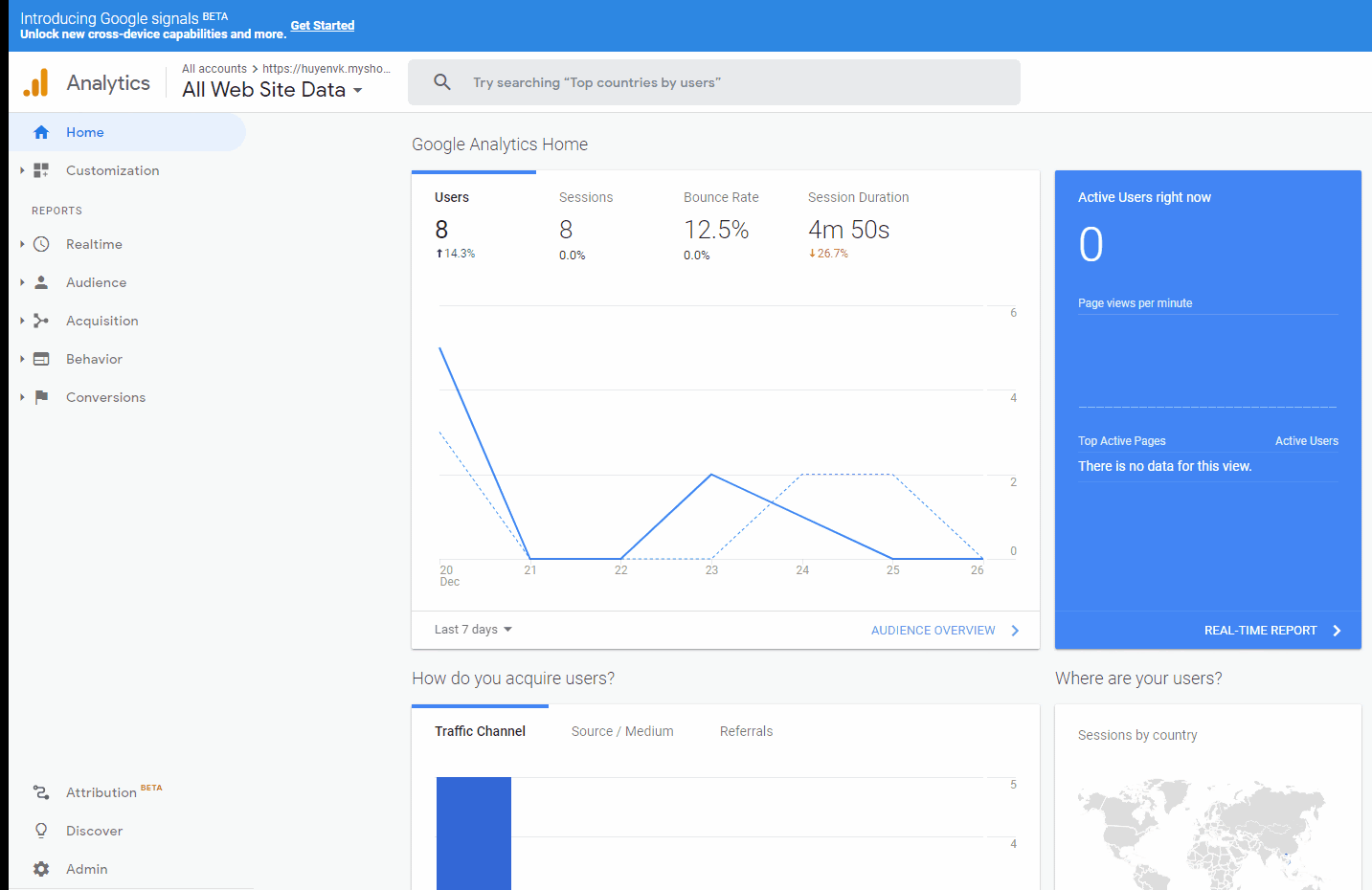Image resolution: width=1372 pixels, height=890 pixels.
Task: Click the Discover lightbulb icon
Action: pyautogui.click(x=41, y=831)
